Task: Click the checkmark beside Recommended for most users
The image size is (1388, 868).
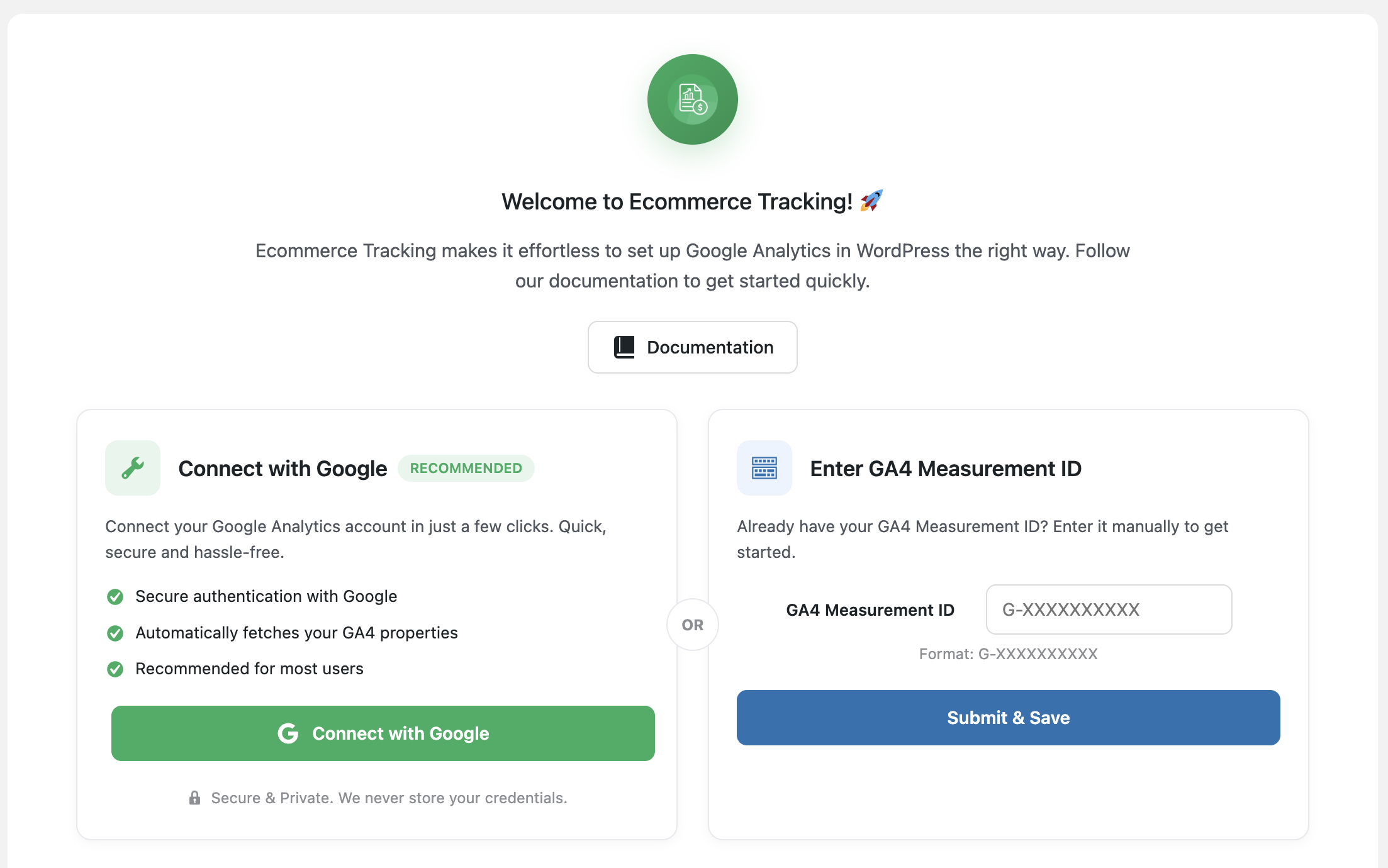Action: click(x=115, y=669)
